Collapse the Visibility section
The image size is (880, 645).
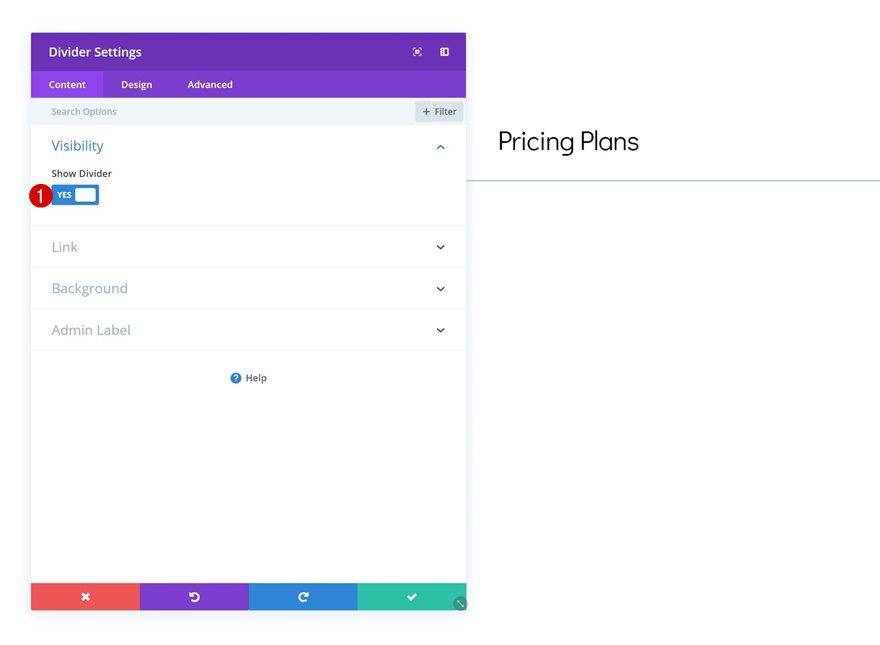(x=440, y=146)
